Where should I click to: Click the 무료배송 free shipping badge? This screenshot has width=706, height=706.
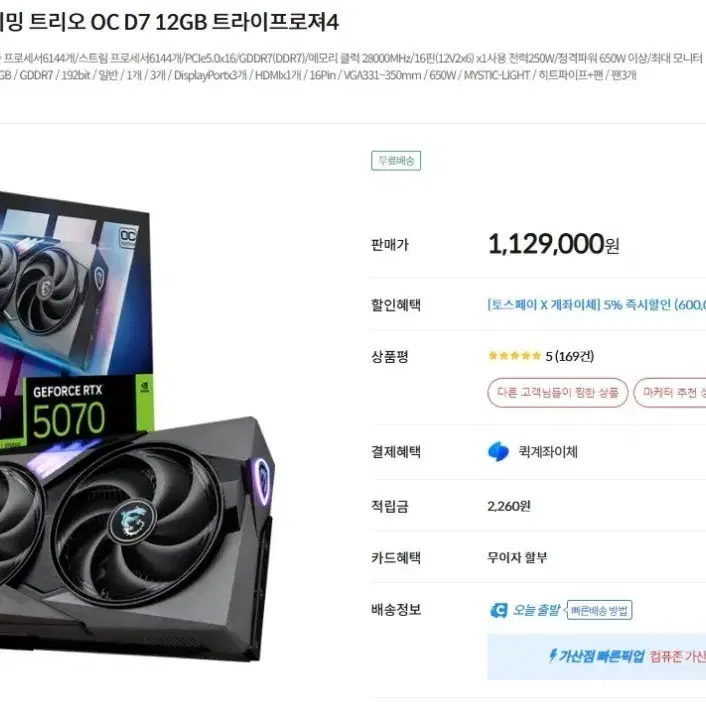coord(396,161)
